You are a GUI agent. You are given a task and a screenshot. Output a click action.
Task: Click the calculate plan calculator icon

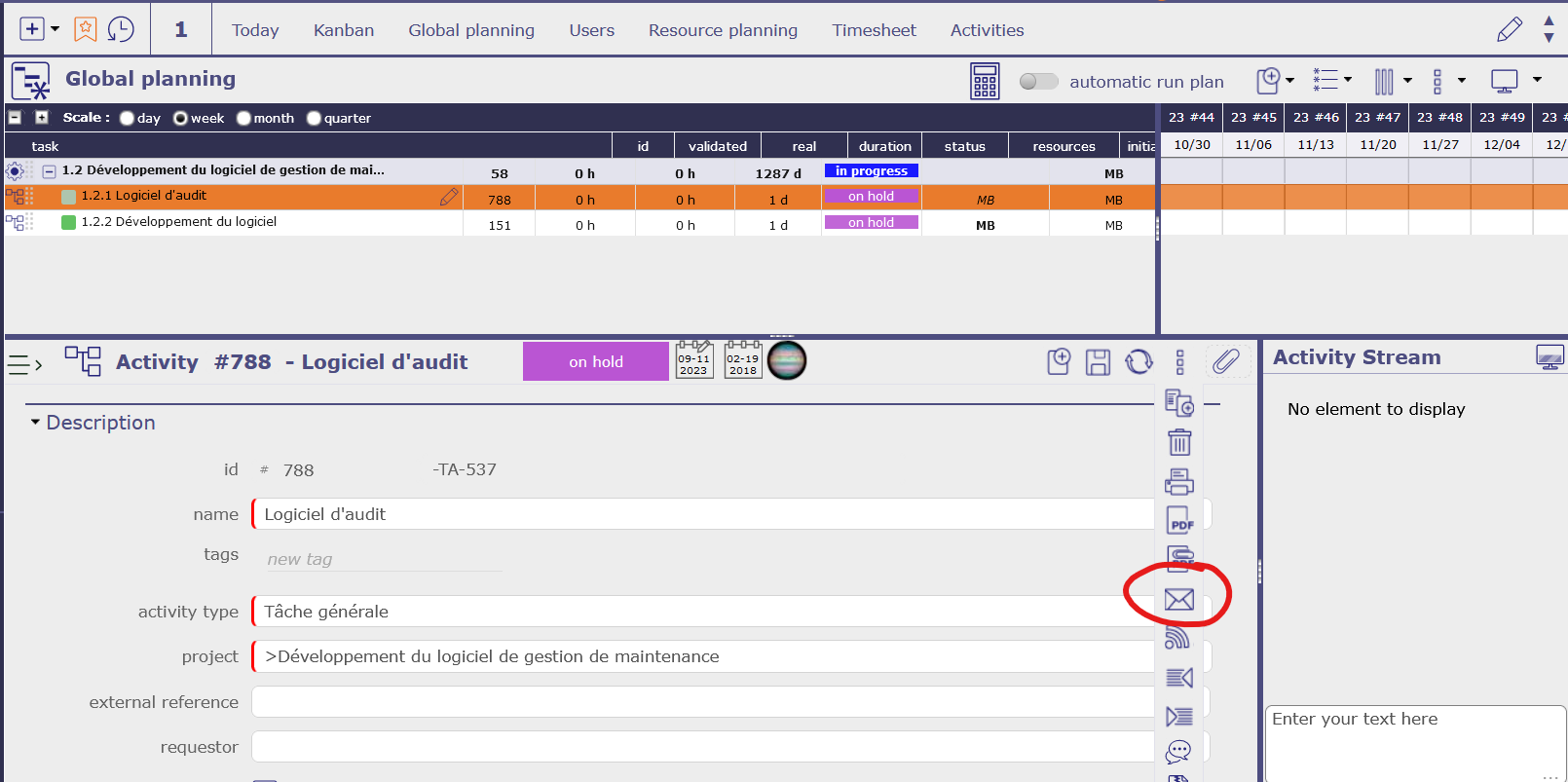(985, 81)
